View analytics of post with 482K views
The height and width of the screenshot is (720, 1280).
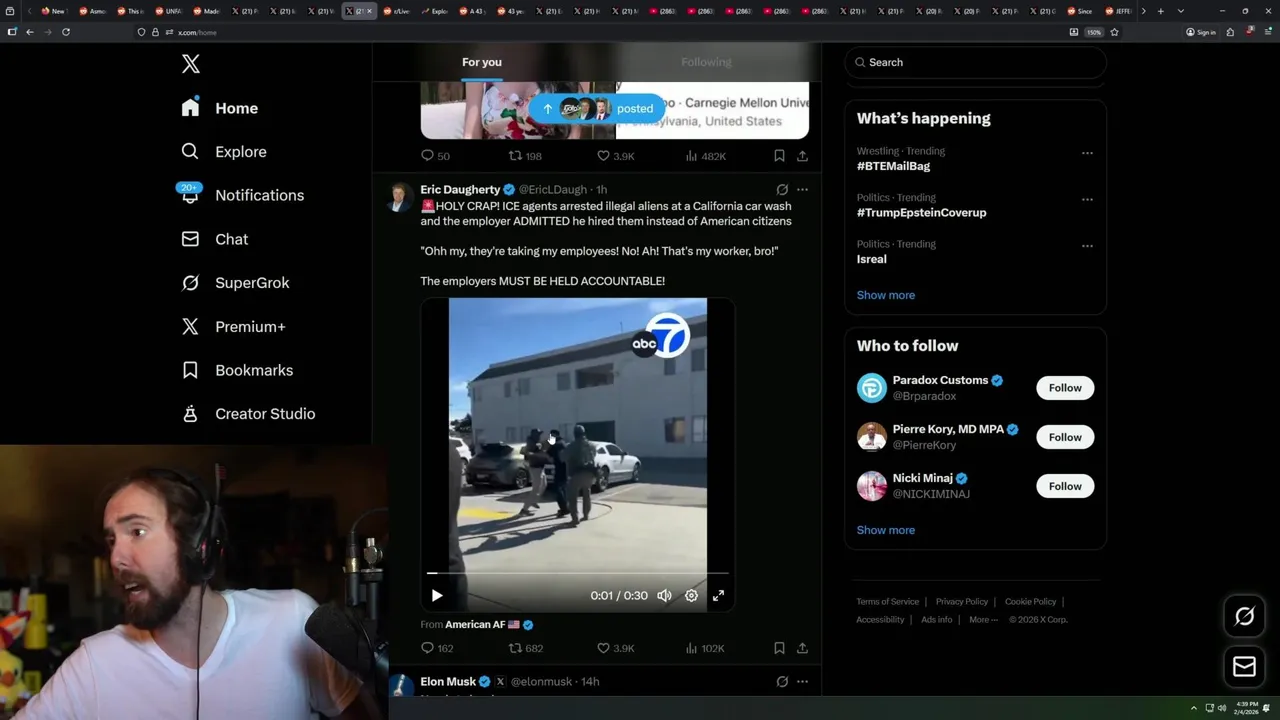[705, 156]
